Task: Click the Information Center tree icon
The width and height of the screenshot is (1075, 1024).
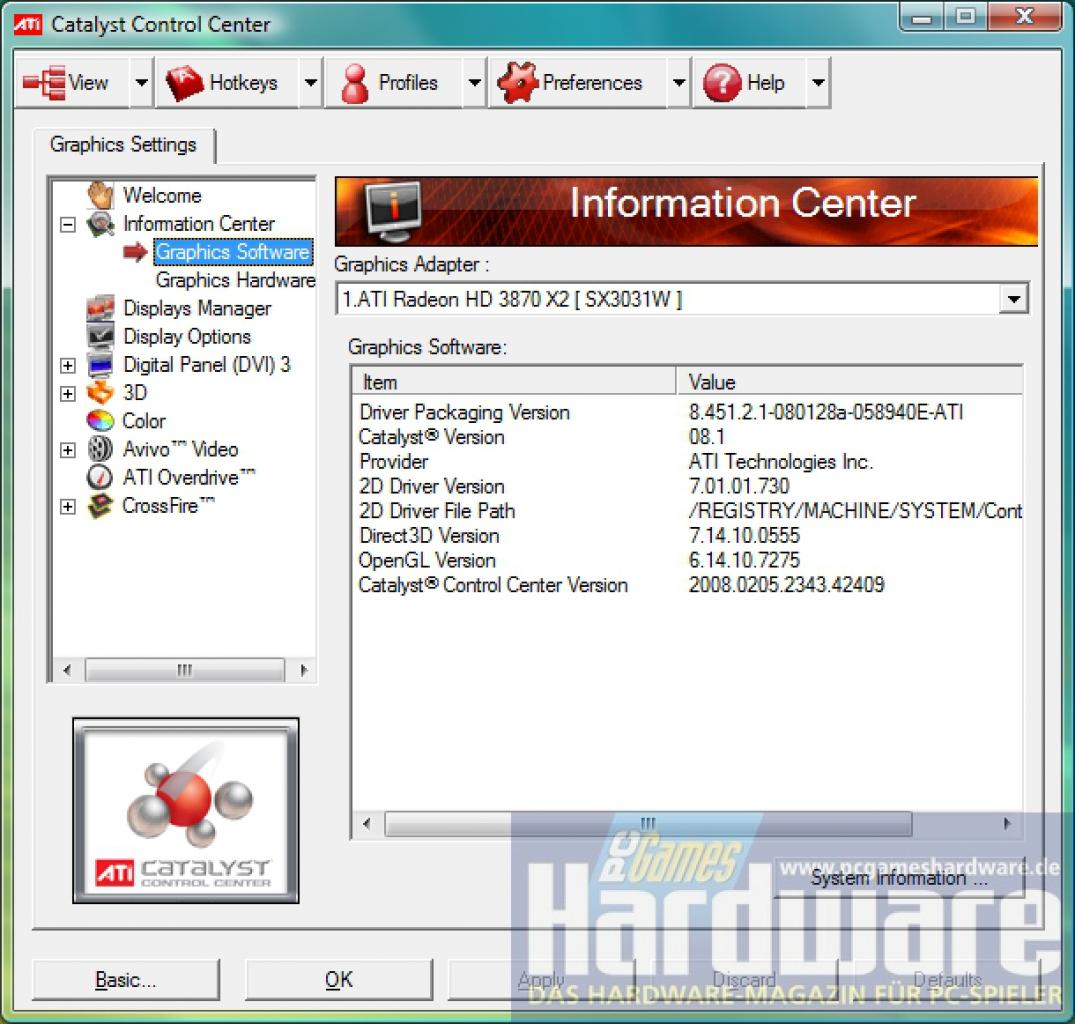Action: coord(100,224)
